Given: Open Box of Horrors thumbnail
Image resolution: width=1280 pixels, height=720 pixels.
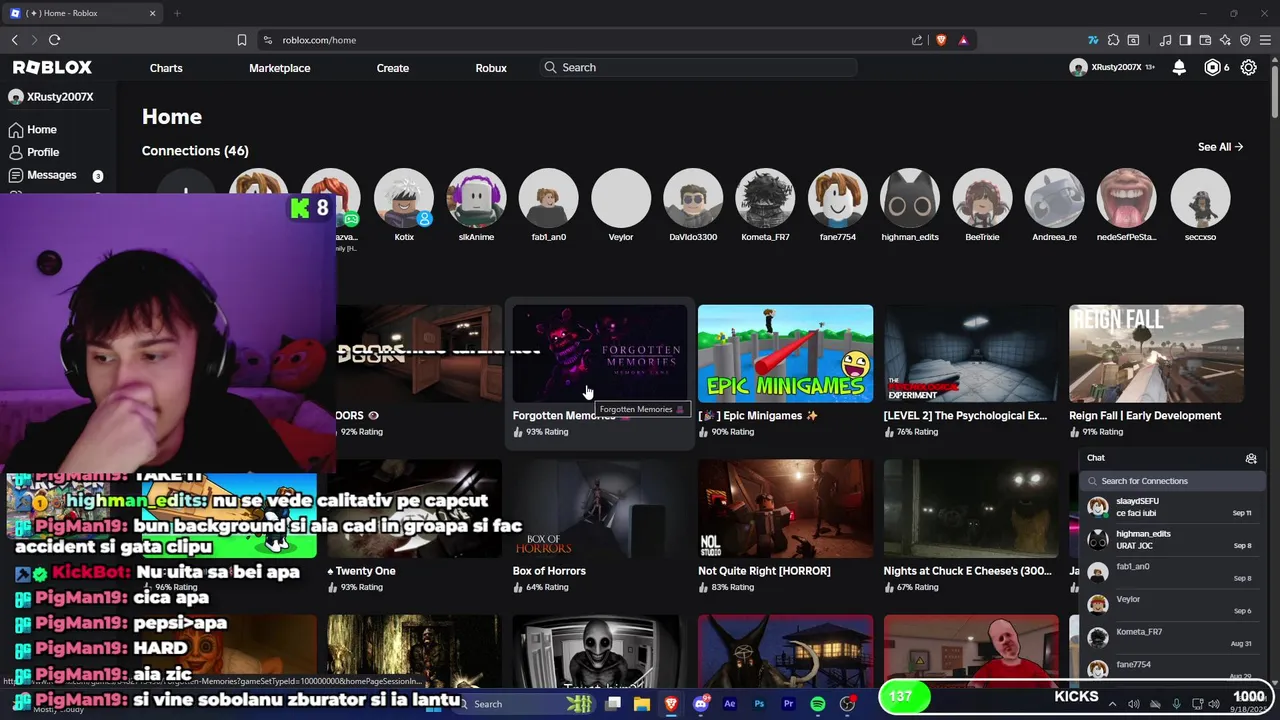Looking at the screenshot, I should 600,508.
